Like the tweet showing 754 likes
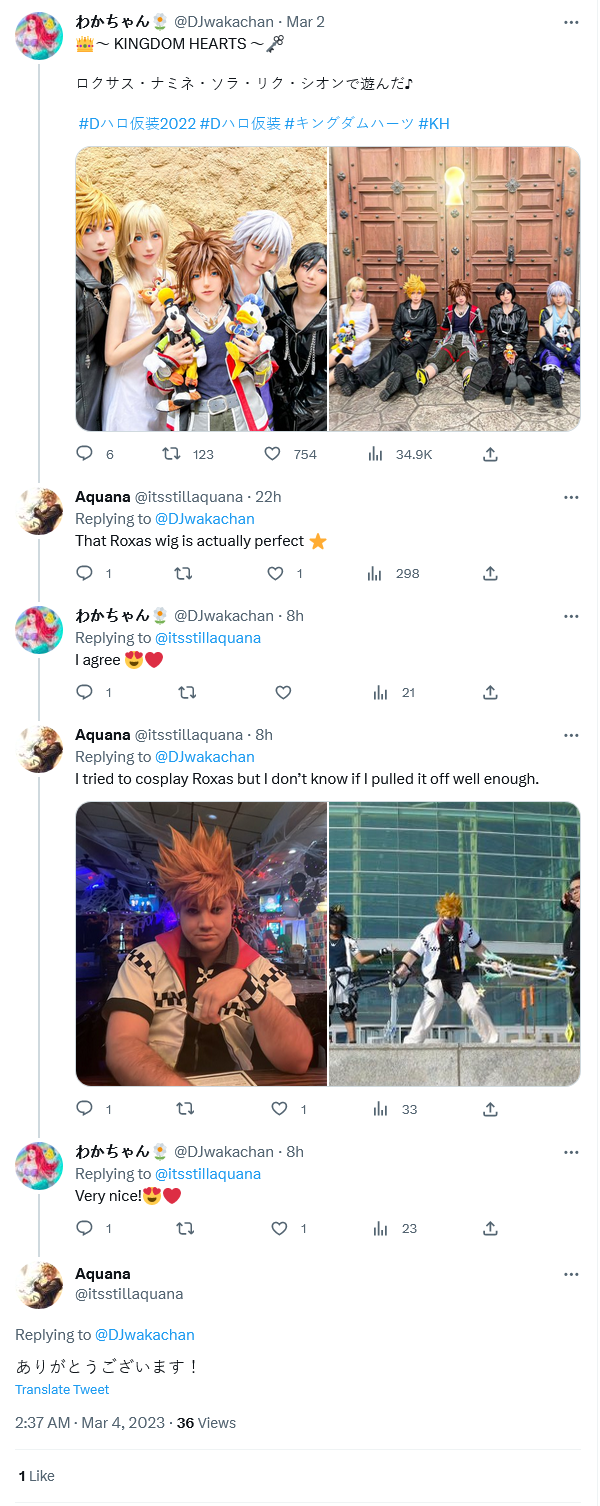 pyautogui.click(x=272, y=454)
